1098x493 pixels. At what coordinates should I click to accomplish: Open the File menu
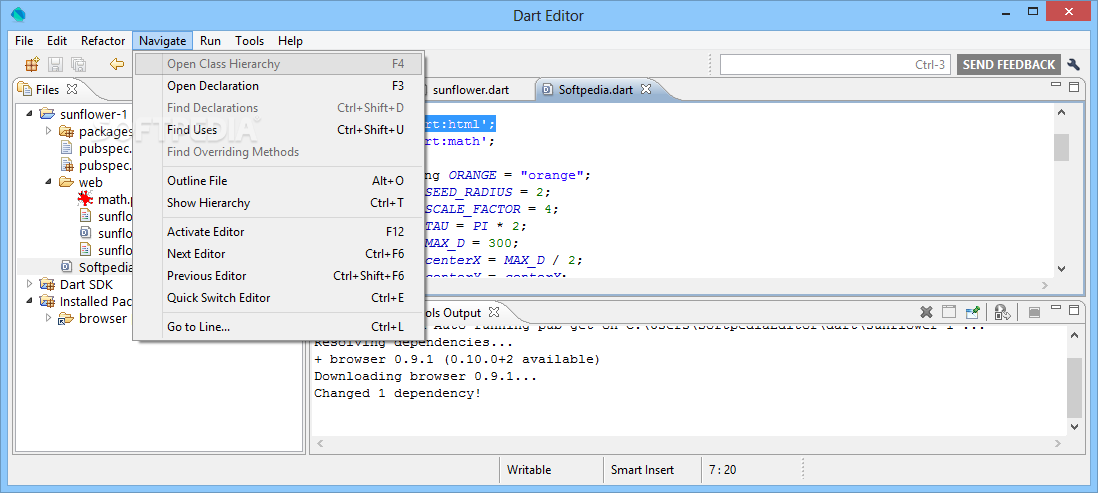(24, 41)
